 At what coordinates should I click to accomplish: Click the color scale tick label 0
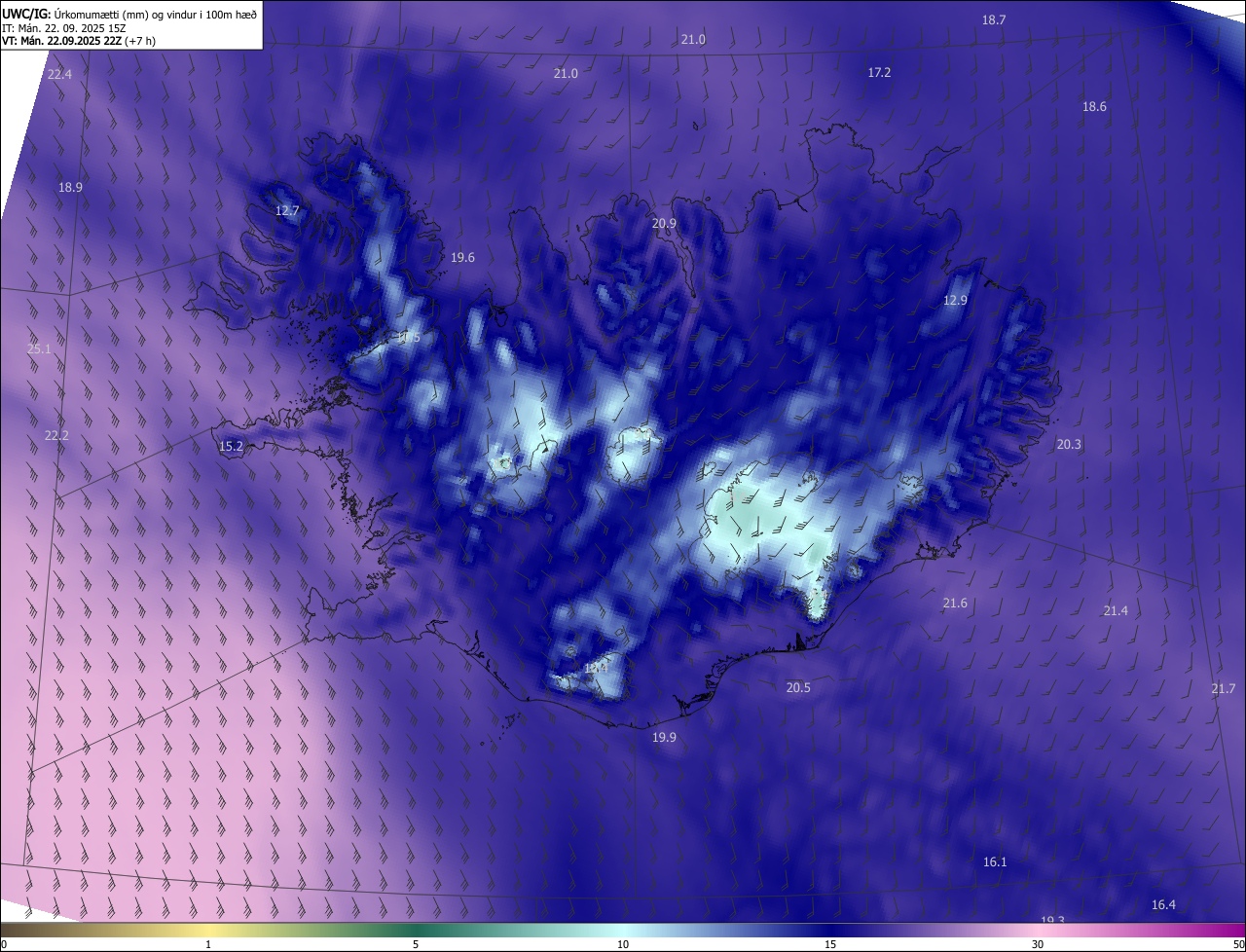4,944
